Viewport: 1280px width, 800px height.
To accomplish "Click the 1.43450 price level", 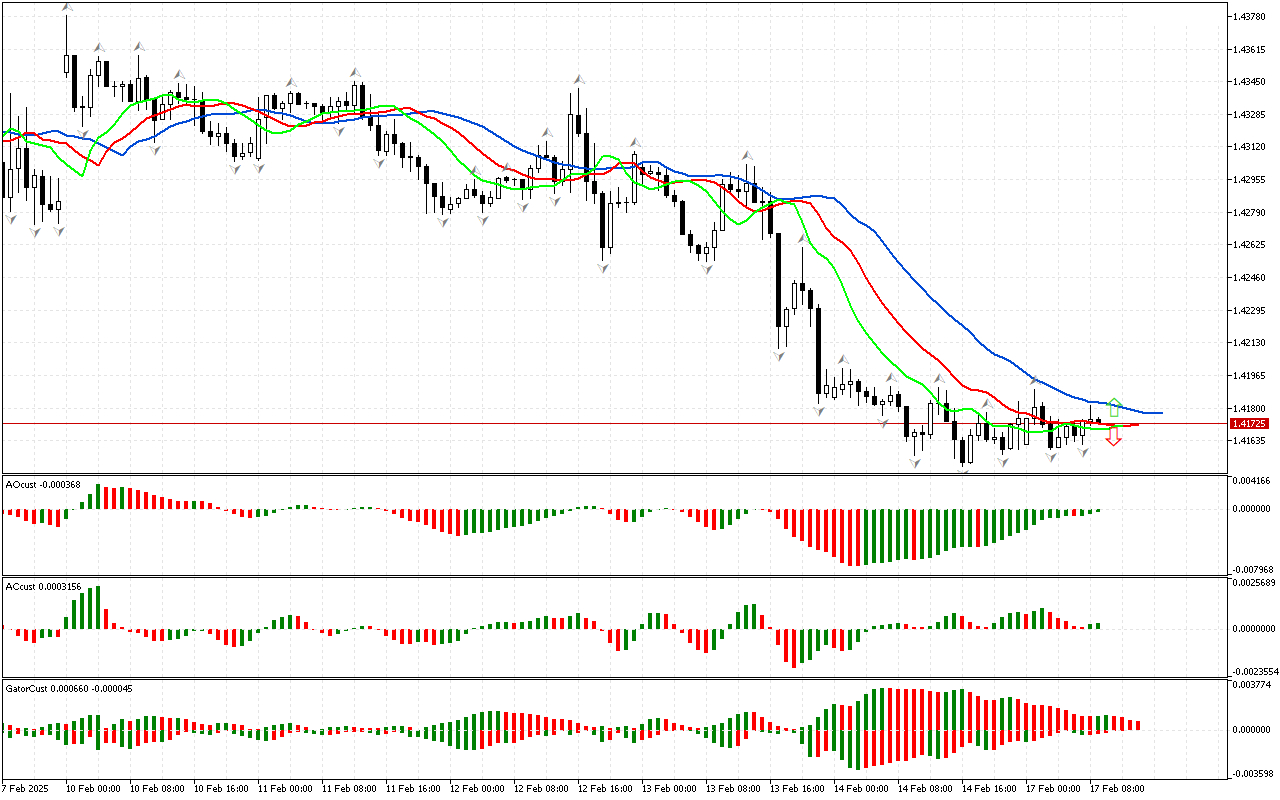I will point(1251,82).
